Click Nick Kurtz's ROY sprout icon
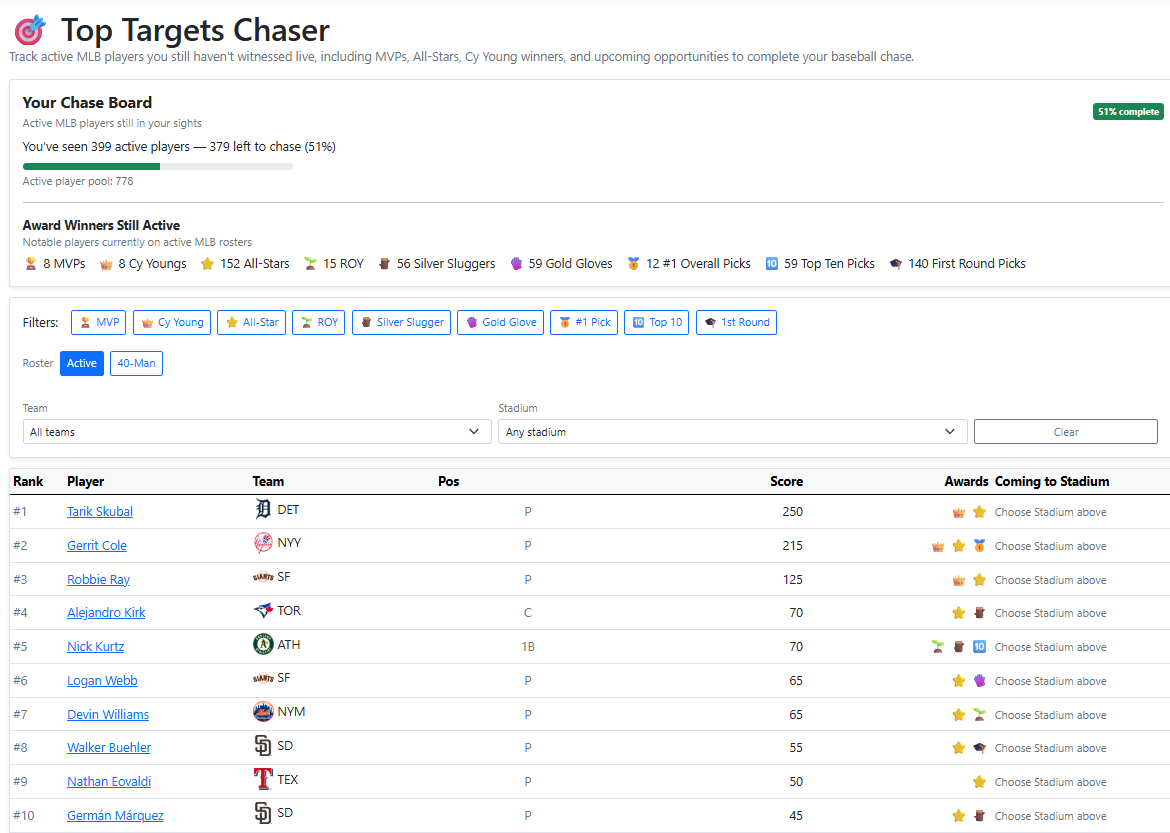 [938, 646]
